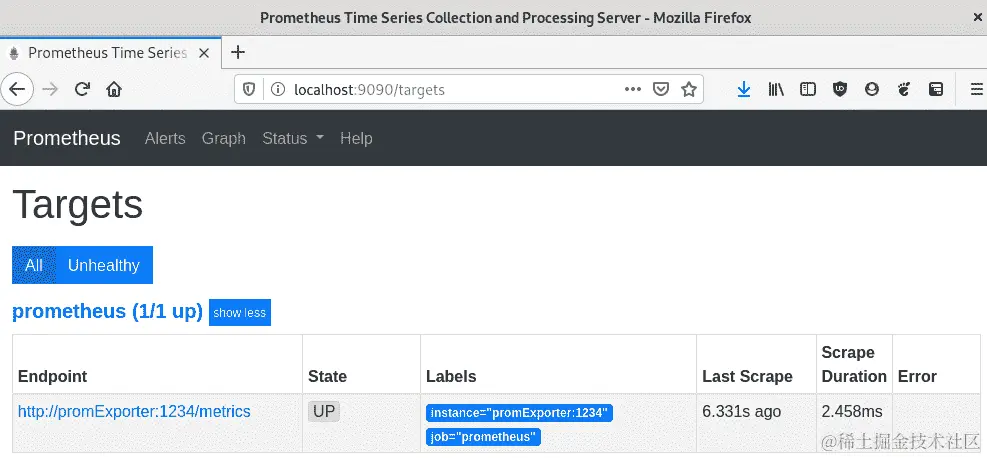Open the Firefox downloads panel
987x458 pixels.
[743, 89]
